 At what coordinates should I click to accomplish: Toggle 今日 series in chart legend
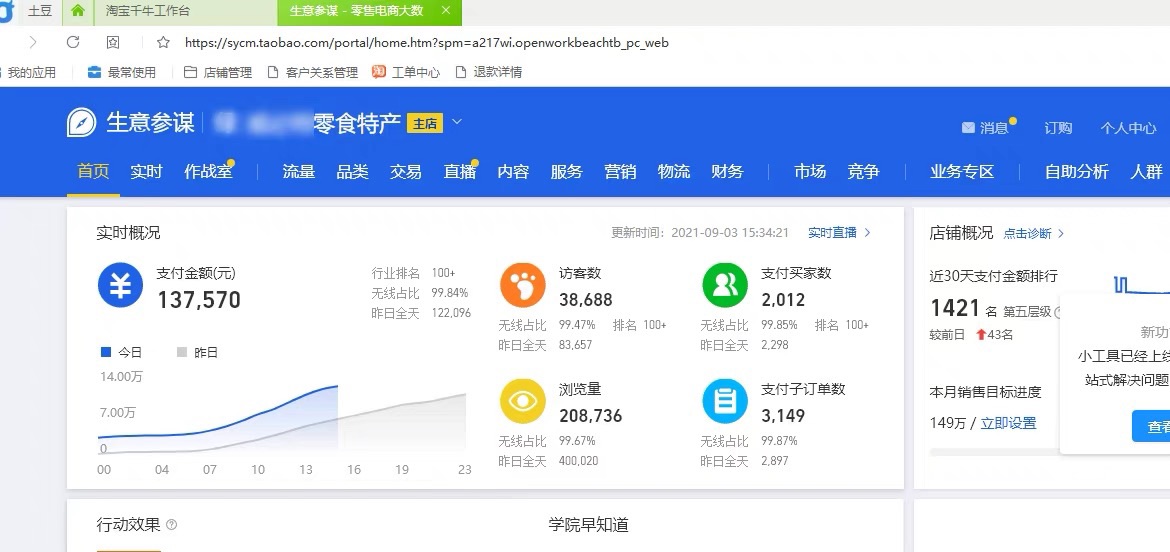tap(121, 352)
